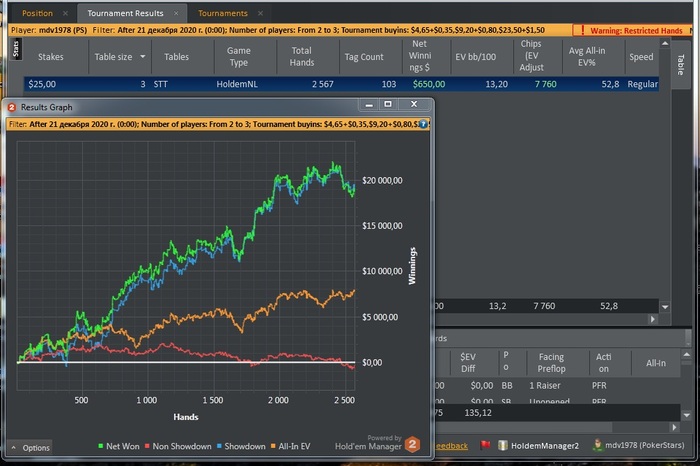The height and width of the screenshot is (466, 700).
Task: Sort by the Tag Count column header
Action: pyautogui.click(x=364, y=57)
